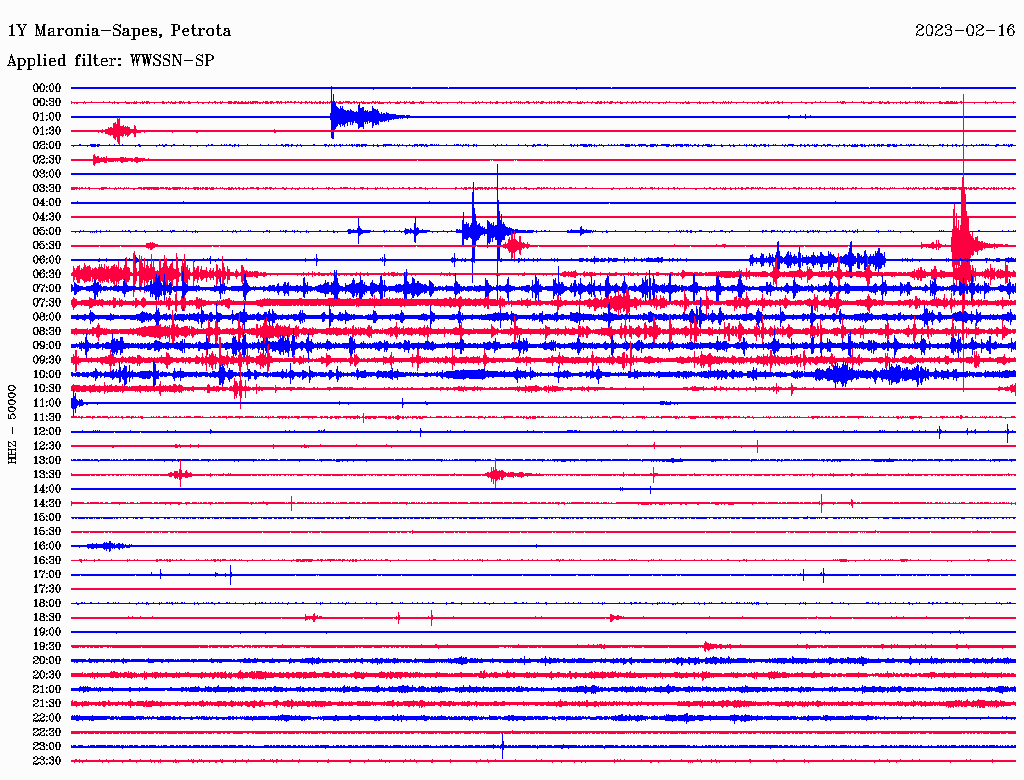
Task: Click the 23:30 time label
Action: [x=47, y=761]
